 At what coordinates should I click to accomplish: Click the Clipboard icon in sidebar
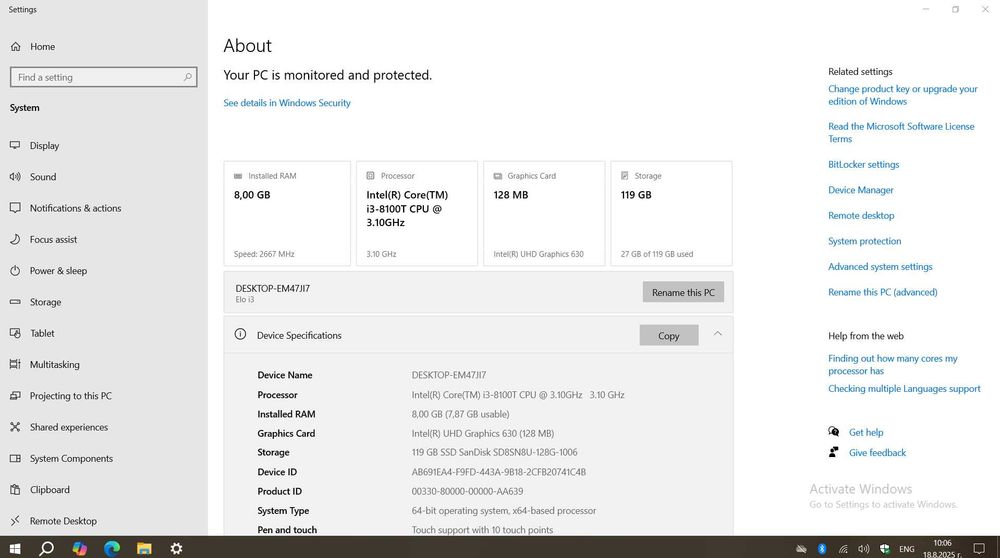(15, 490)
